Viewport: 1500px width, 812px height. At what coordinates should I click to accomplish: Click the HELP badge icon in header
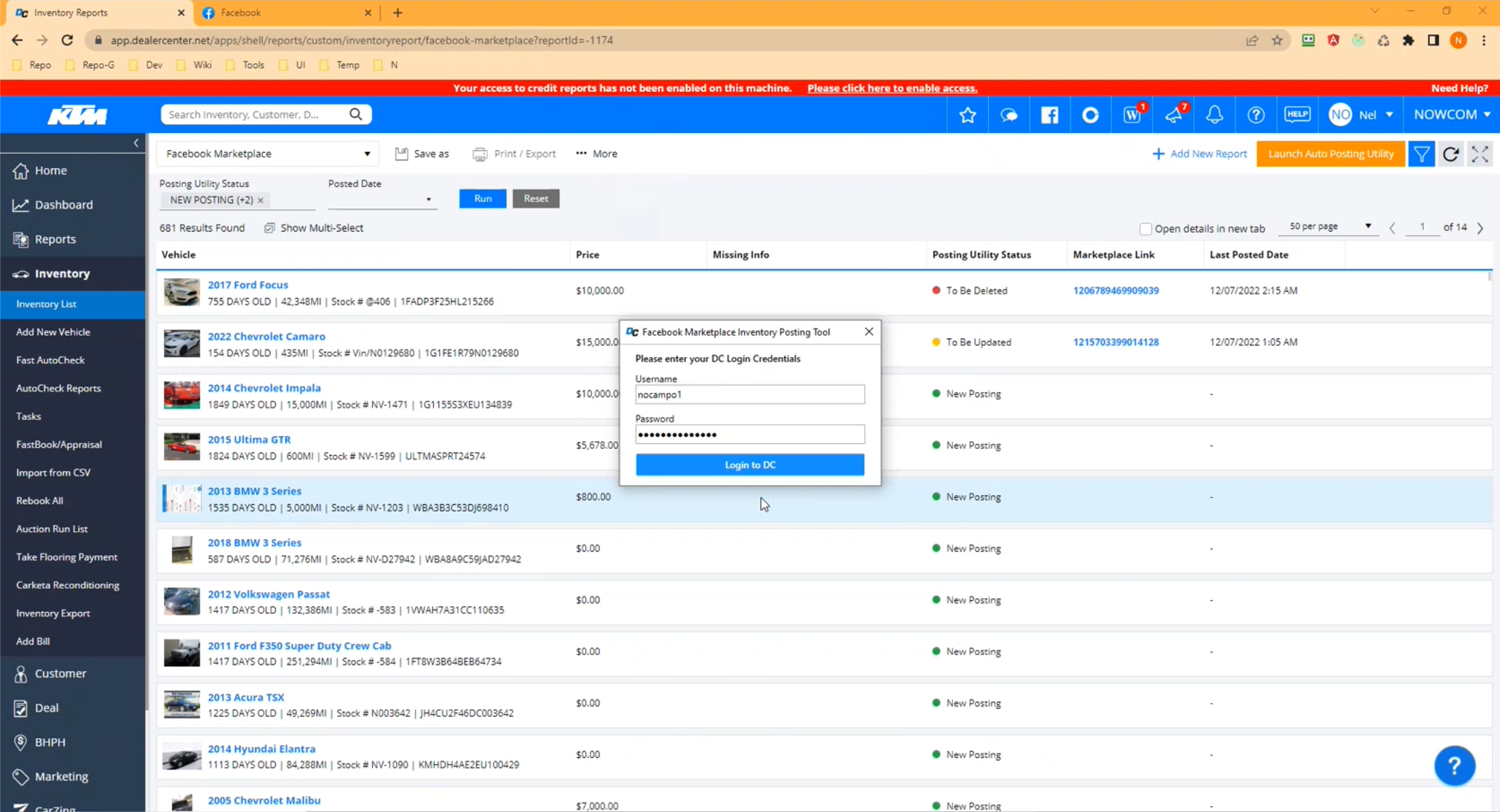point(1296,114)
